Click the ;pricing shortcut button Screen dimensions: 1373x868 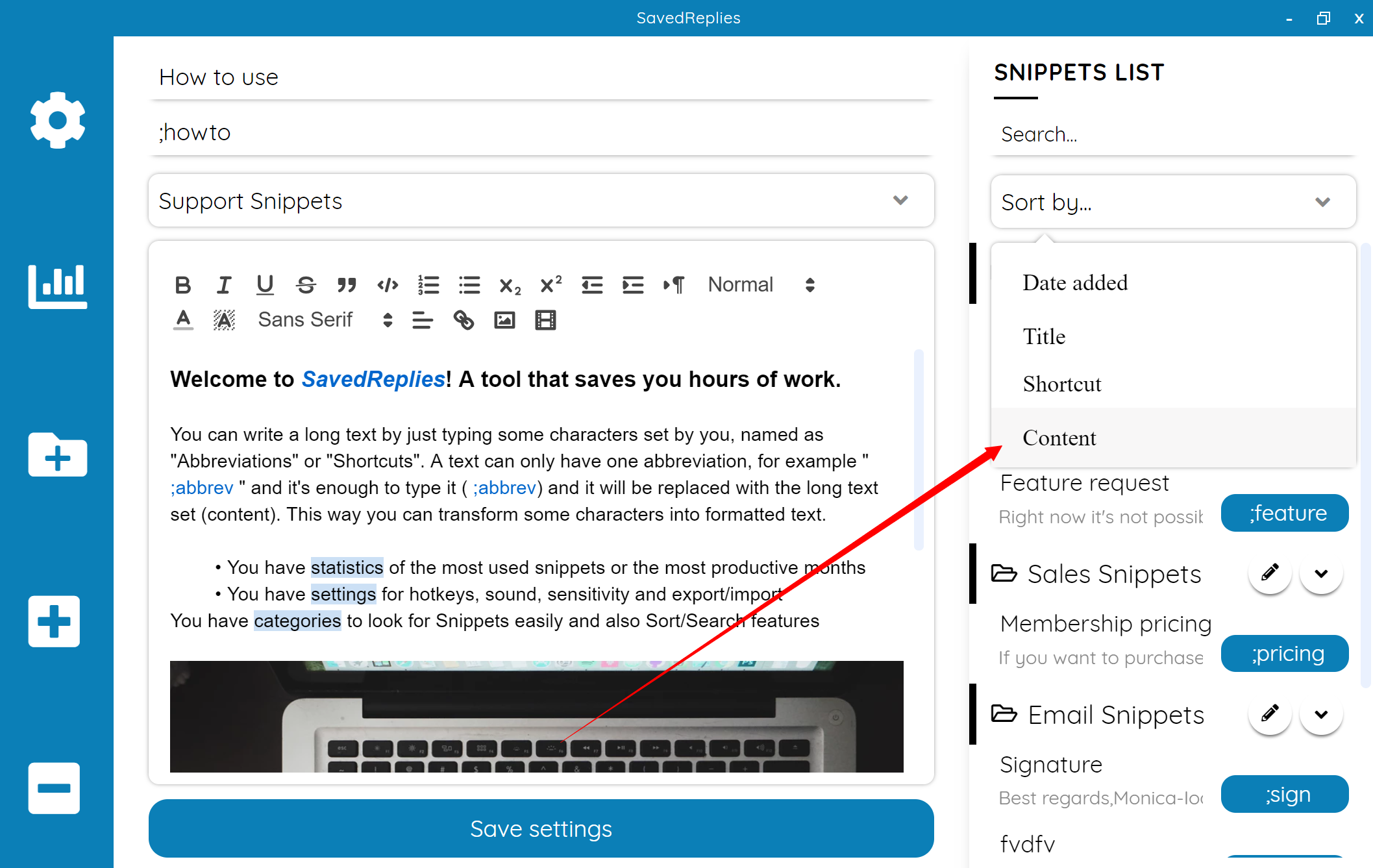[1285, 653]
